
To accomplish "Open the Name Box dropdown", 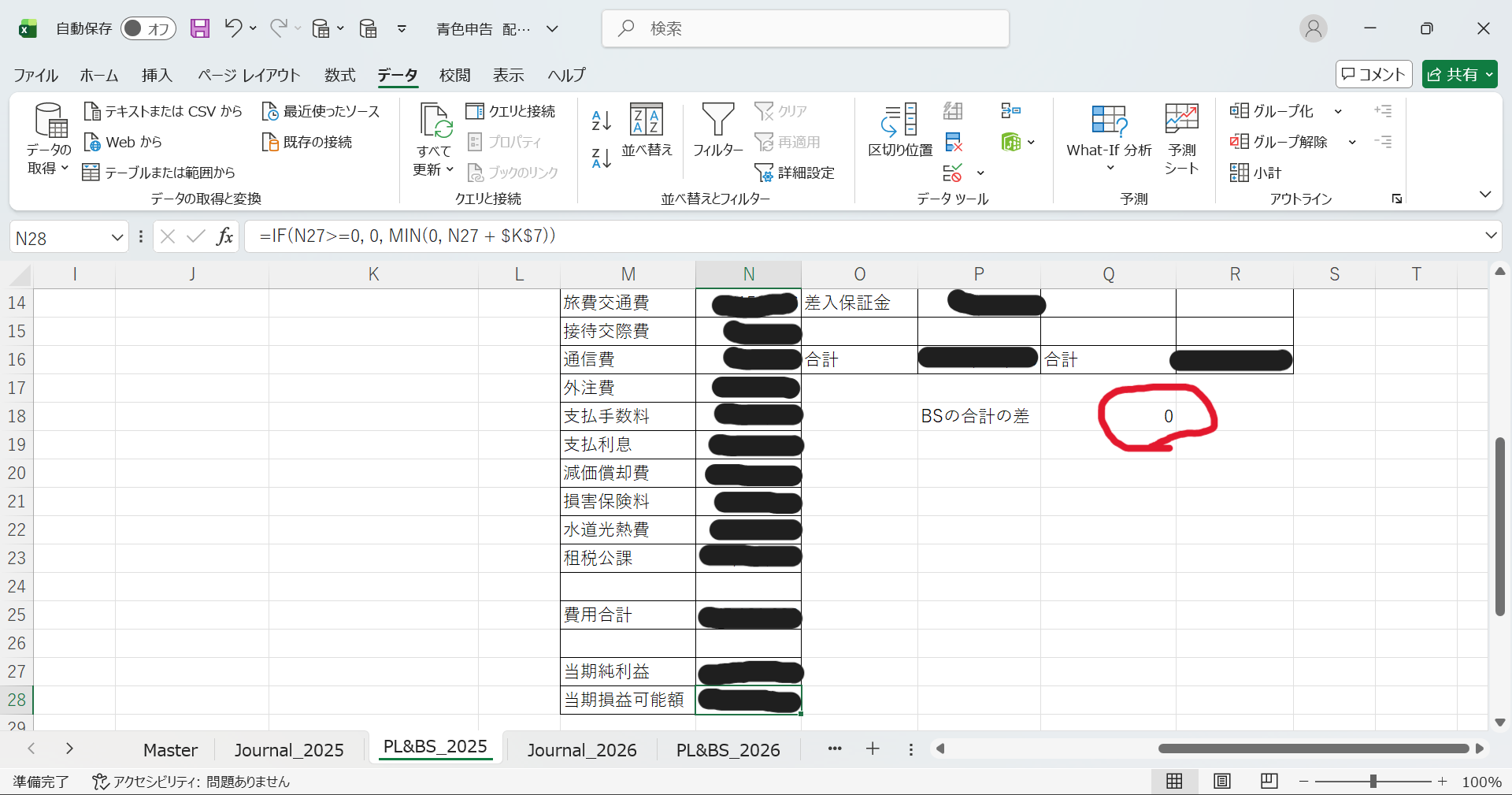I will [117, 237].
